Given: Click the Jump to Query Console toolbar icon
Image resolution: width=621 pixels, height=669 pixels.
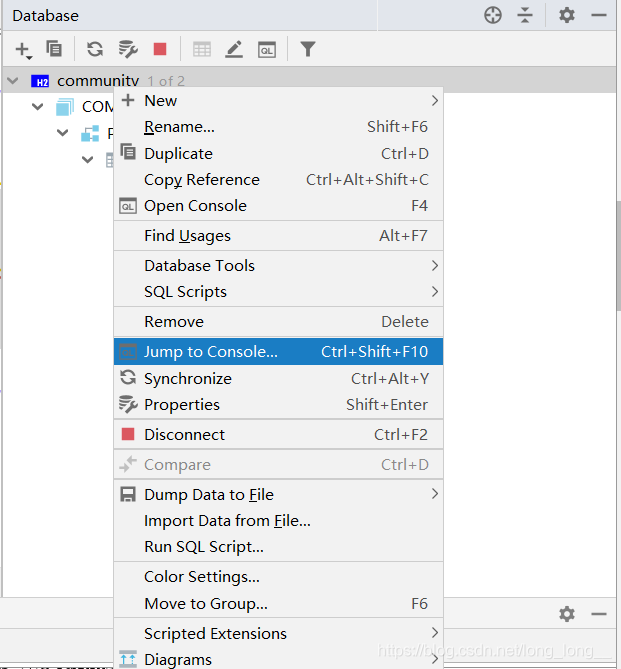Looking at the screenshot, I should click(x=267, y=50).
